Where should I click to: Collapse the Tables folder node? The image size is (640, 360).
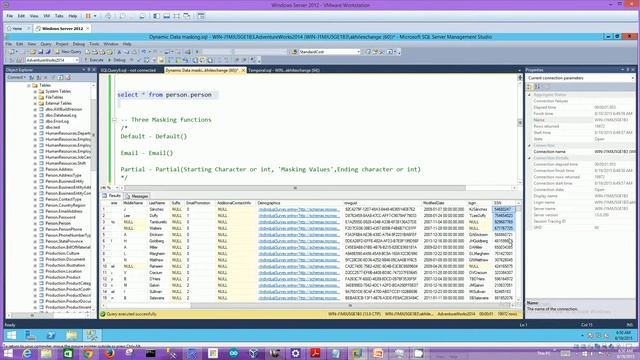pos(29,85)
